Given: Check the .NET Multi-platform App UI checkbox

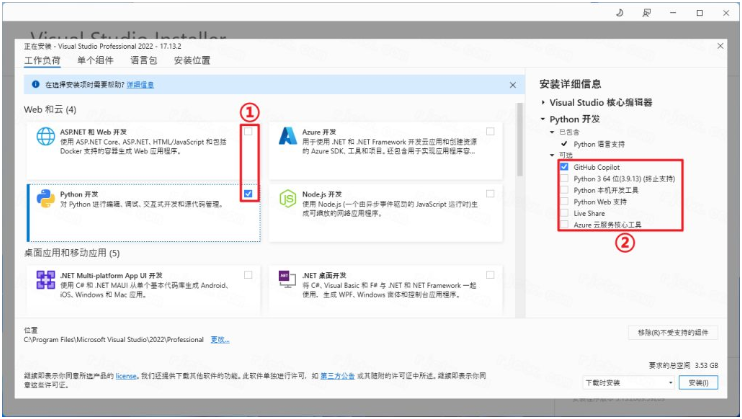Looking at the screenshot, I should 248,275.
